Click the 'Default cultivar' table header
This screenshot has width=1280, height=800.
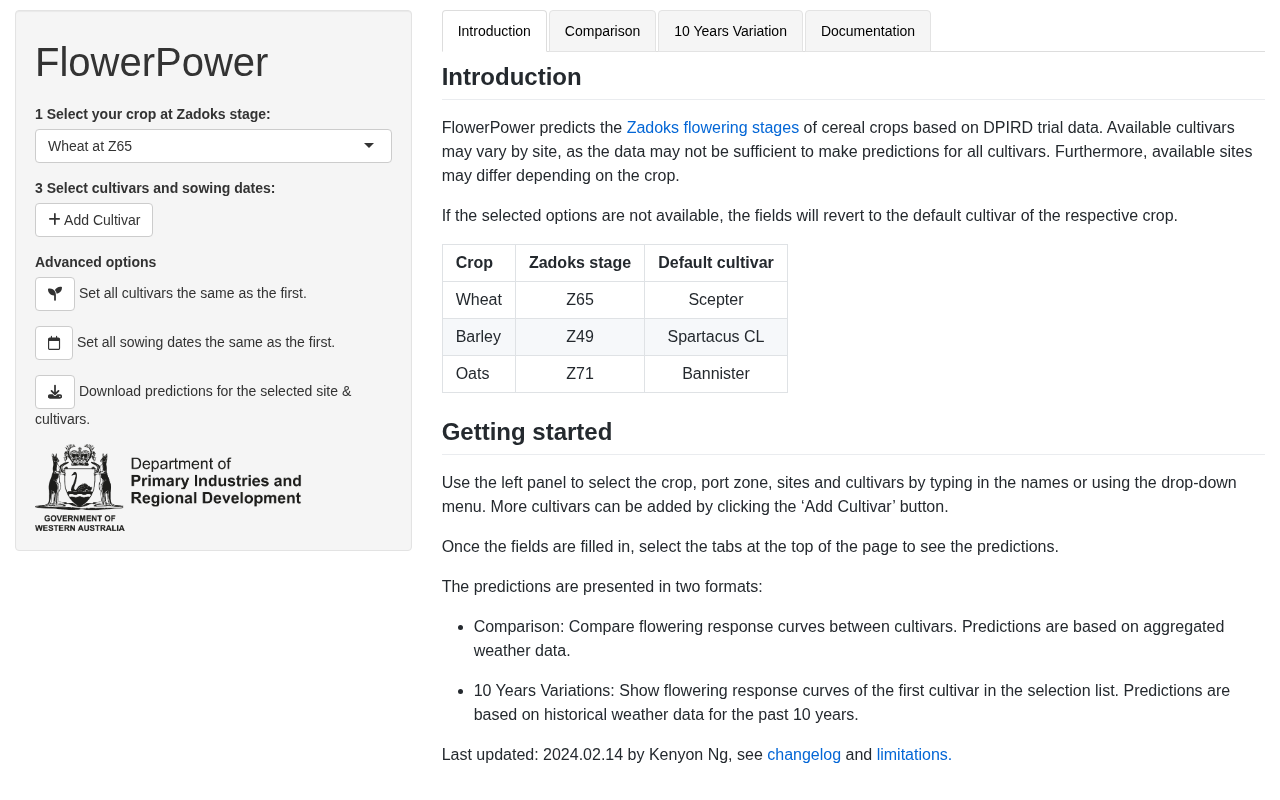coord(715,263)
